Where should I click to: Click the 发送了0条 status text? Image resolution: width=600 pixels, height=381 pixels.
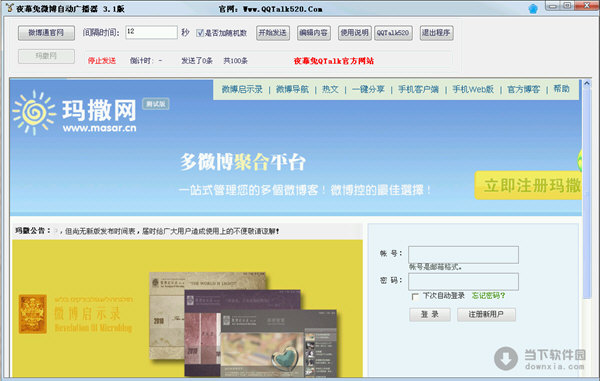click(x=197, y=61)
